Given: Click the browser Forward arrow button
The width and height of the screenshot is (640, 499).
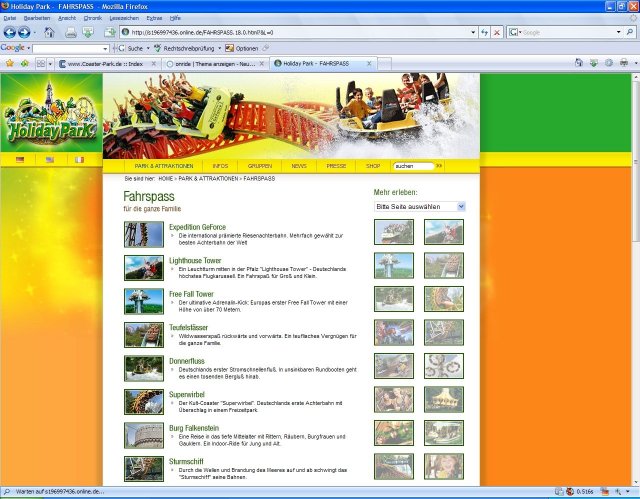Looking at the screenshot, I should click(x=24, y=32).
